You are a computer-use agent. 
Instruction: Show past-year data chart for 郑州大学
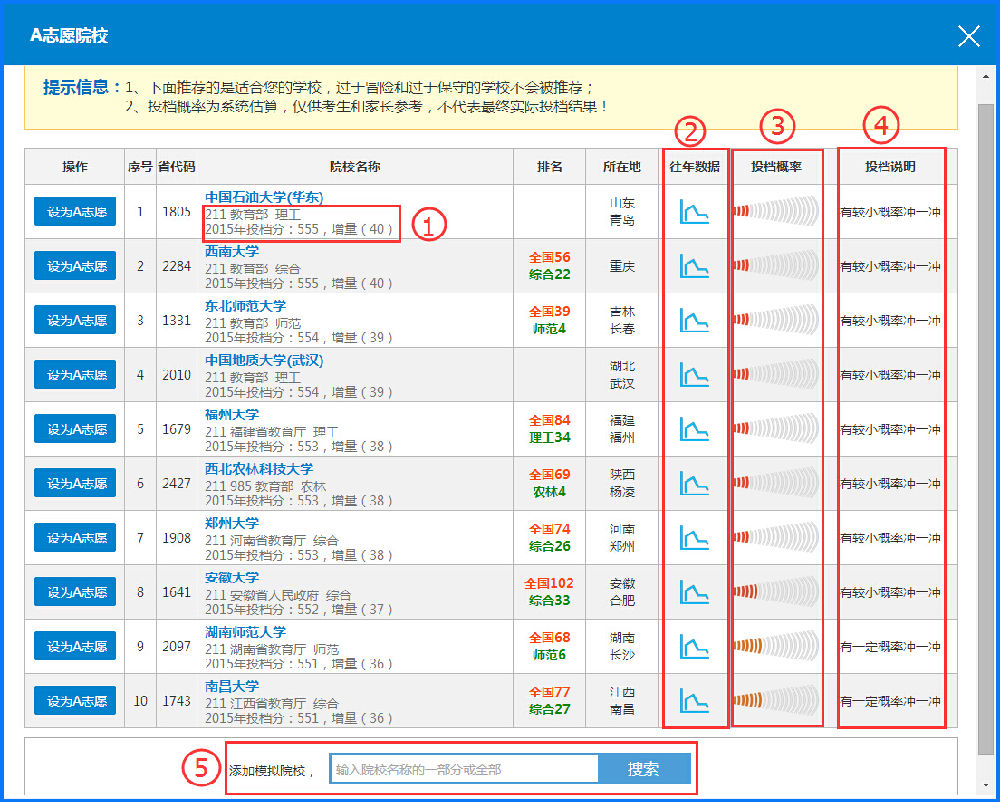tap(693, 537)
